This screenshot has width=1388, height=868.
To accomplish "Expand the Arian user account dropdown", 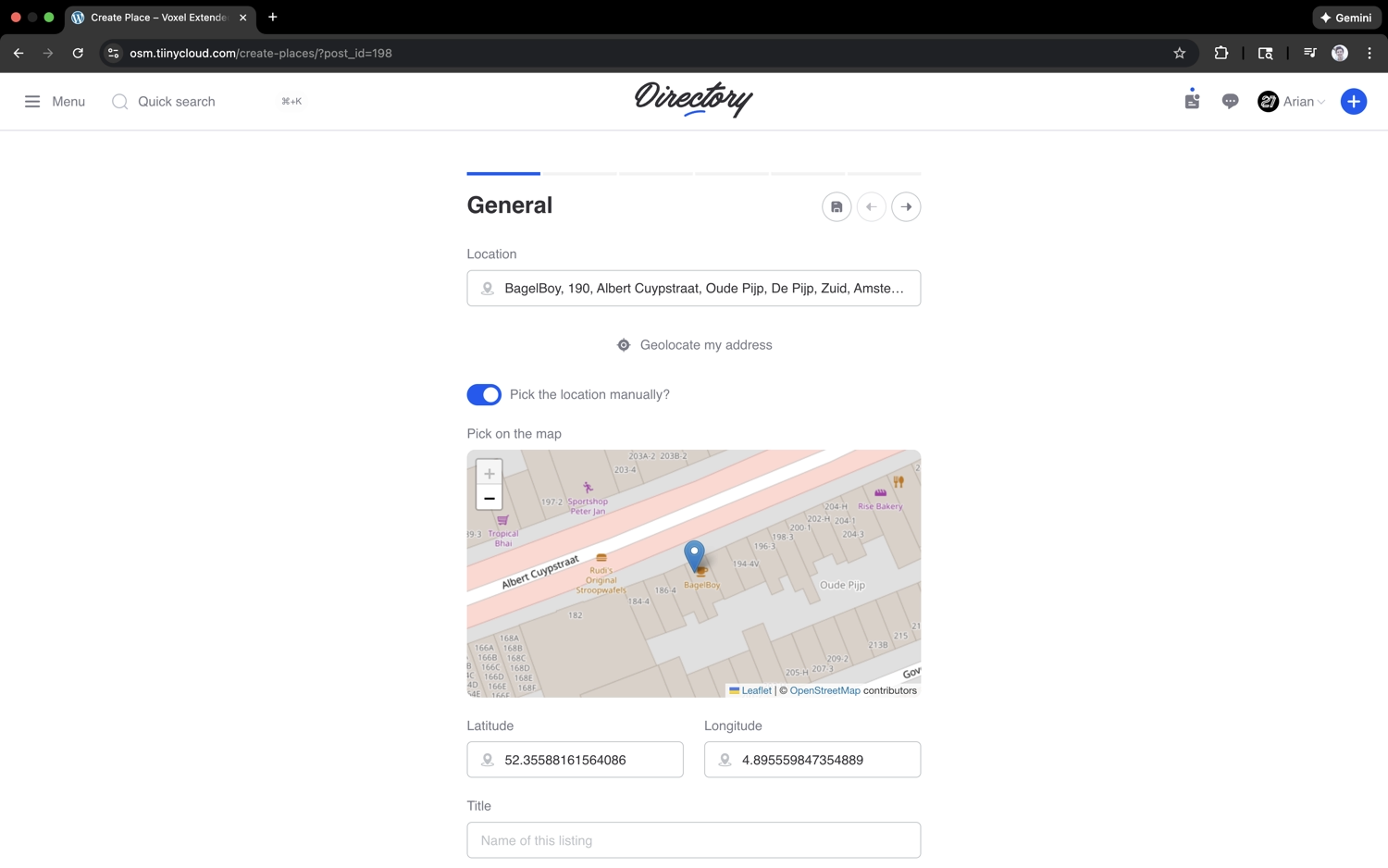I will coord(1293,102).
